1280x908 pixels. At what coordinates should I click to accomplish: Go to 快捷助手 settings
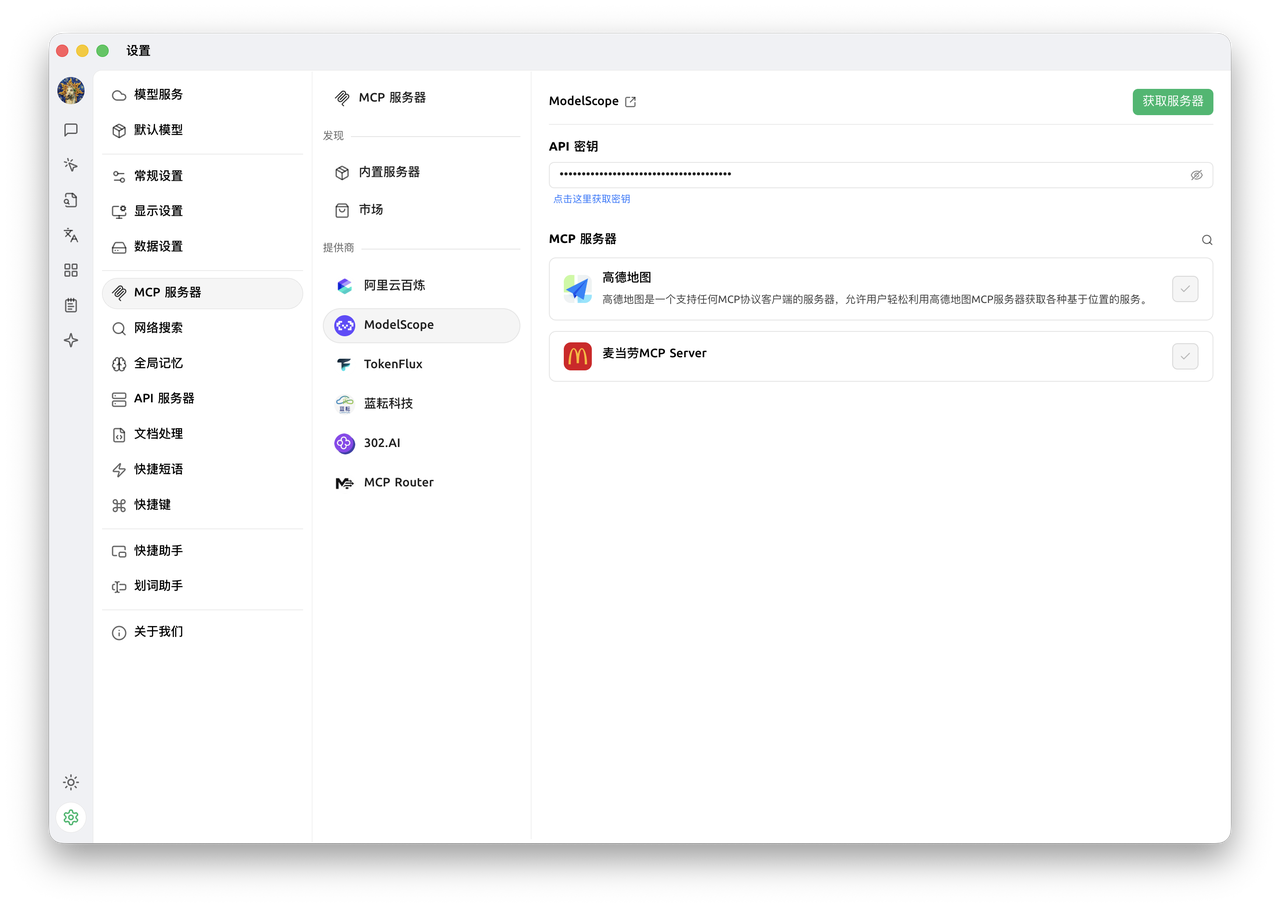(202, 551)
